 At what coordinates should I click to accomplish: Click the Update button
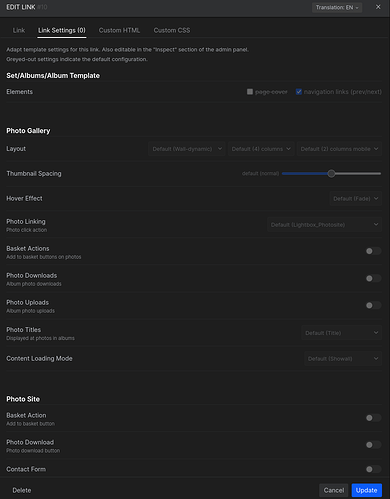(x=366, y=490)
